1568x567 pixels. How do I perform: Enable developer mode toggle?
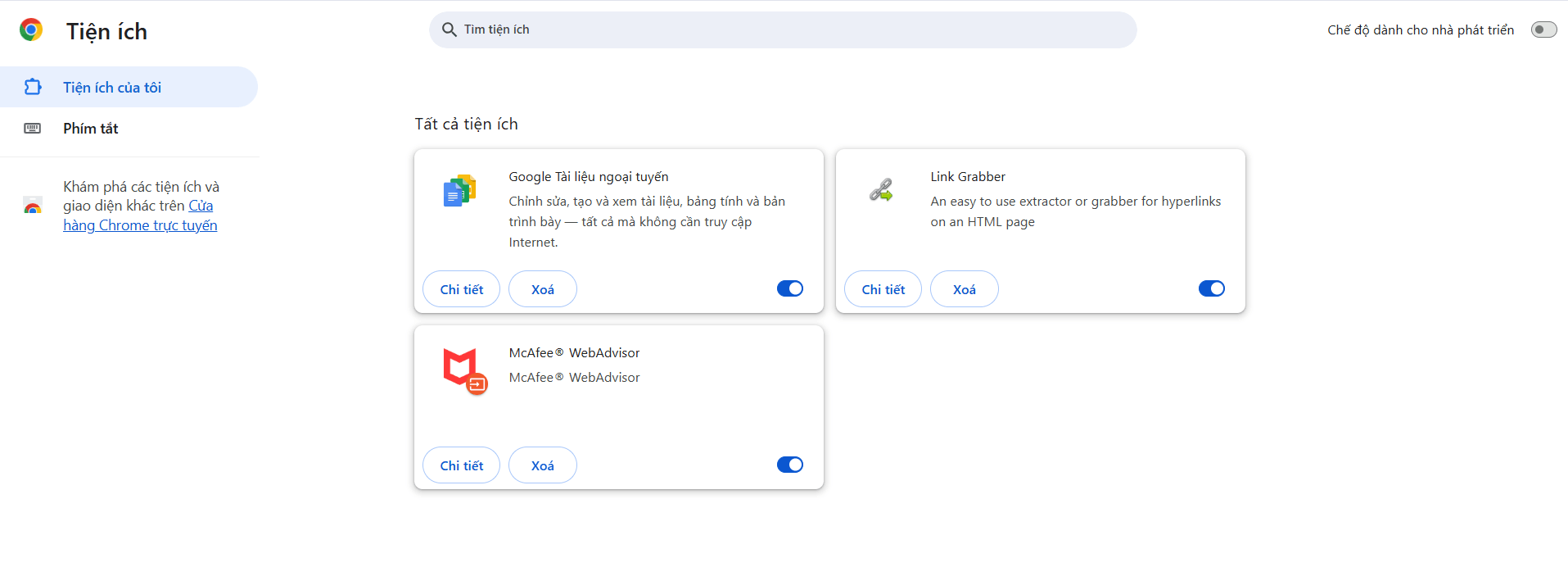click(x=1543, y=29)
